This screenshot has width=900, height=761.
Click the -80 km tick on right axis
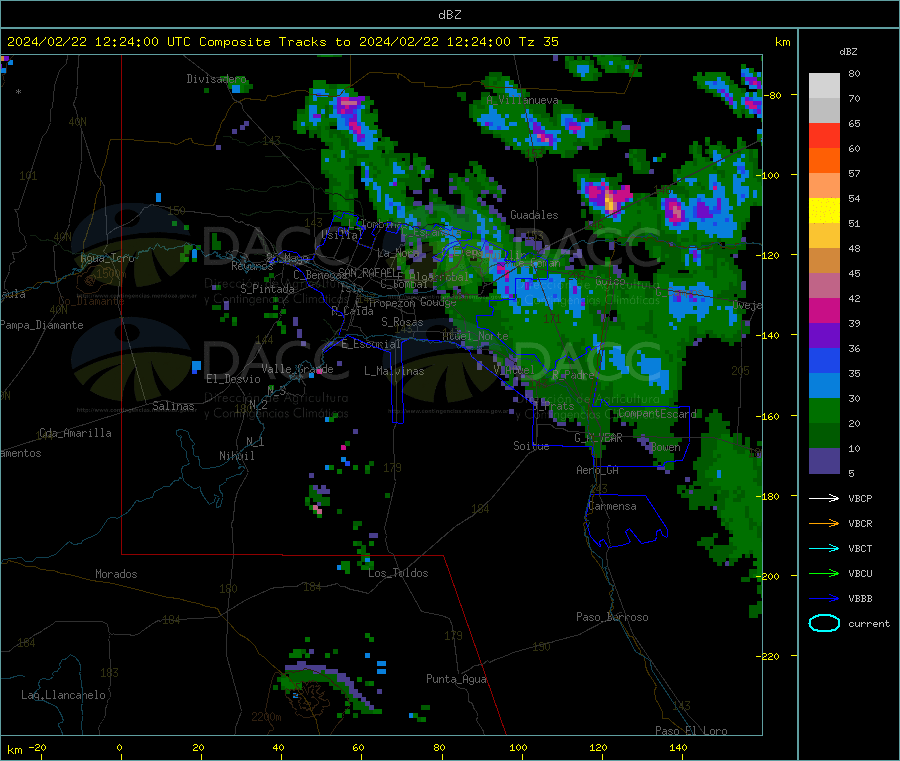pyautogui.click(x=773, y=95)
